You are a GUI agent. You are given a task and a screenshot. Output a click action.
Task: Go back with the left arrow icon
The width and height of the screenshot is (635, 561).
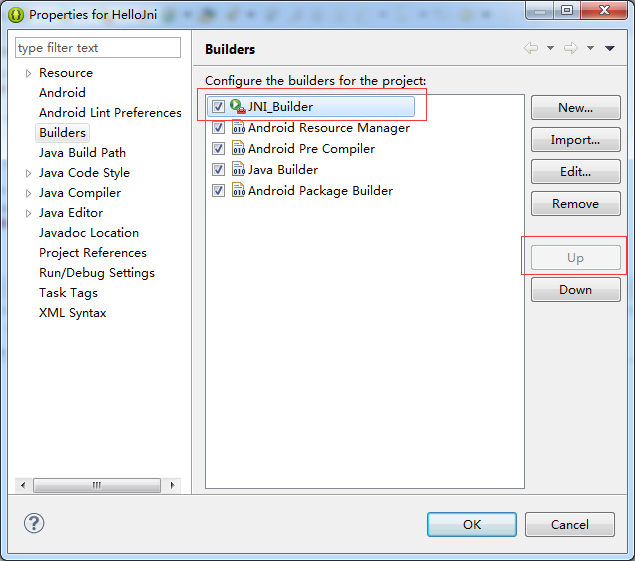coord(531,48)
